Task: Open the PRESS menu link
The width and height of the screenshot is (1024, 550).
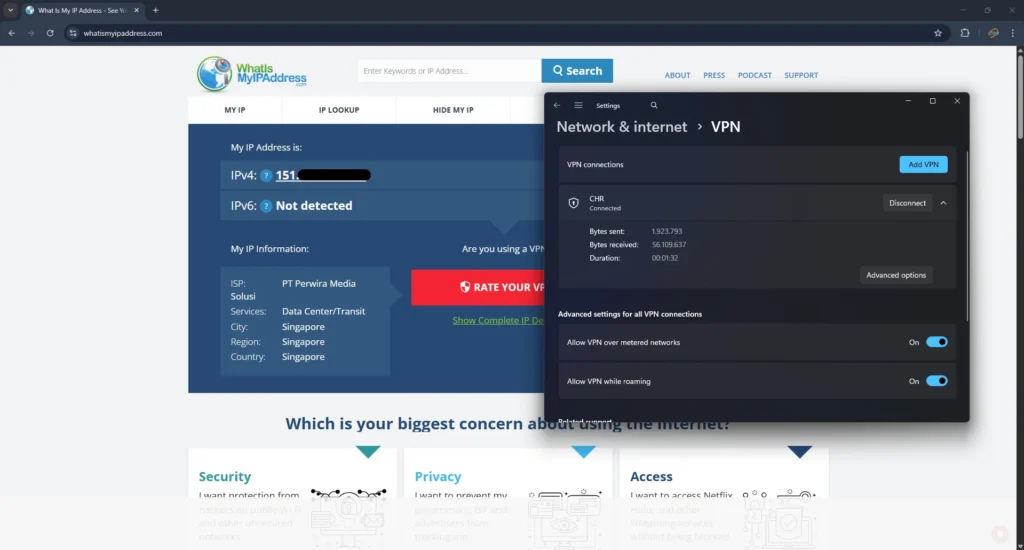Action: coord(714,75)
